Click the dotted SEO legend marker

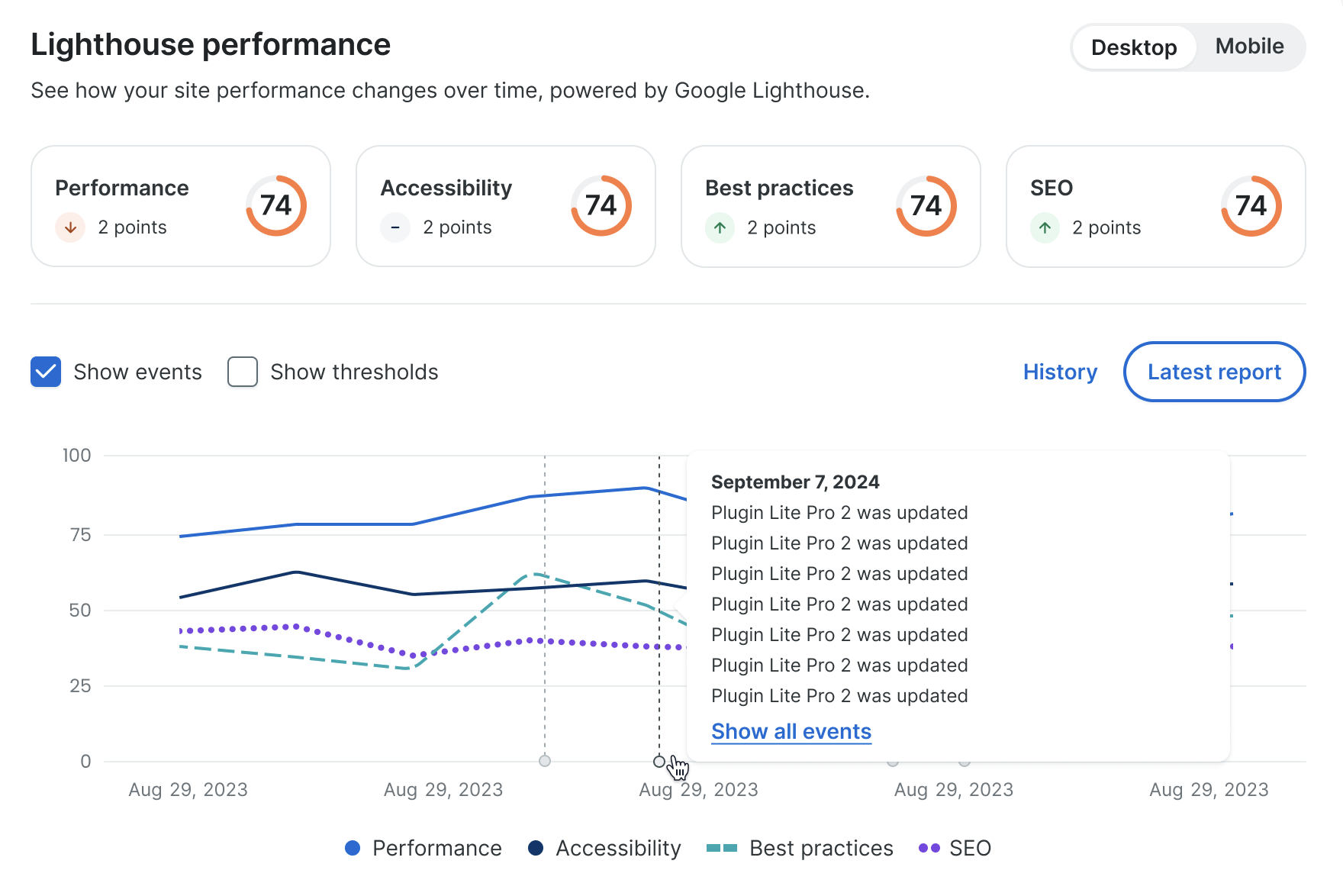tap(928, 848)
